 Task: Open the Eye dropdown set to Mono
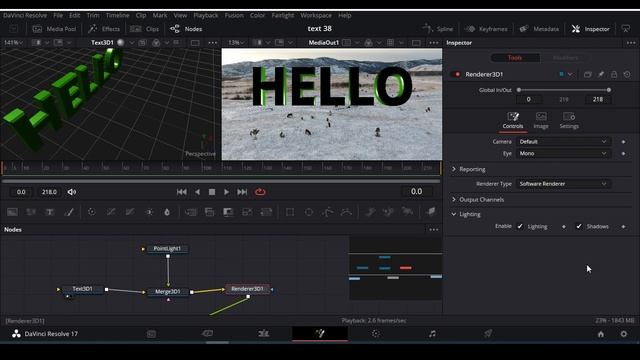(563, 153)
